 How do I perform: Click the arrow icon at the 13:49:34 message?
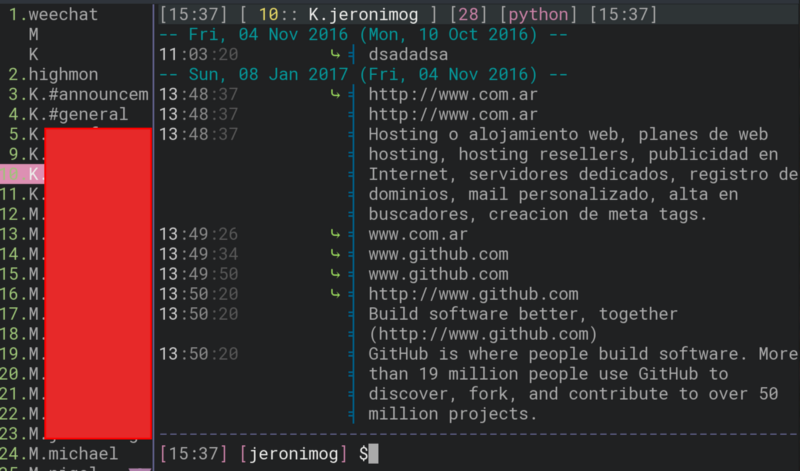coord(335,254)
